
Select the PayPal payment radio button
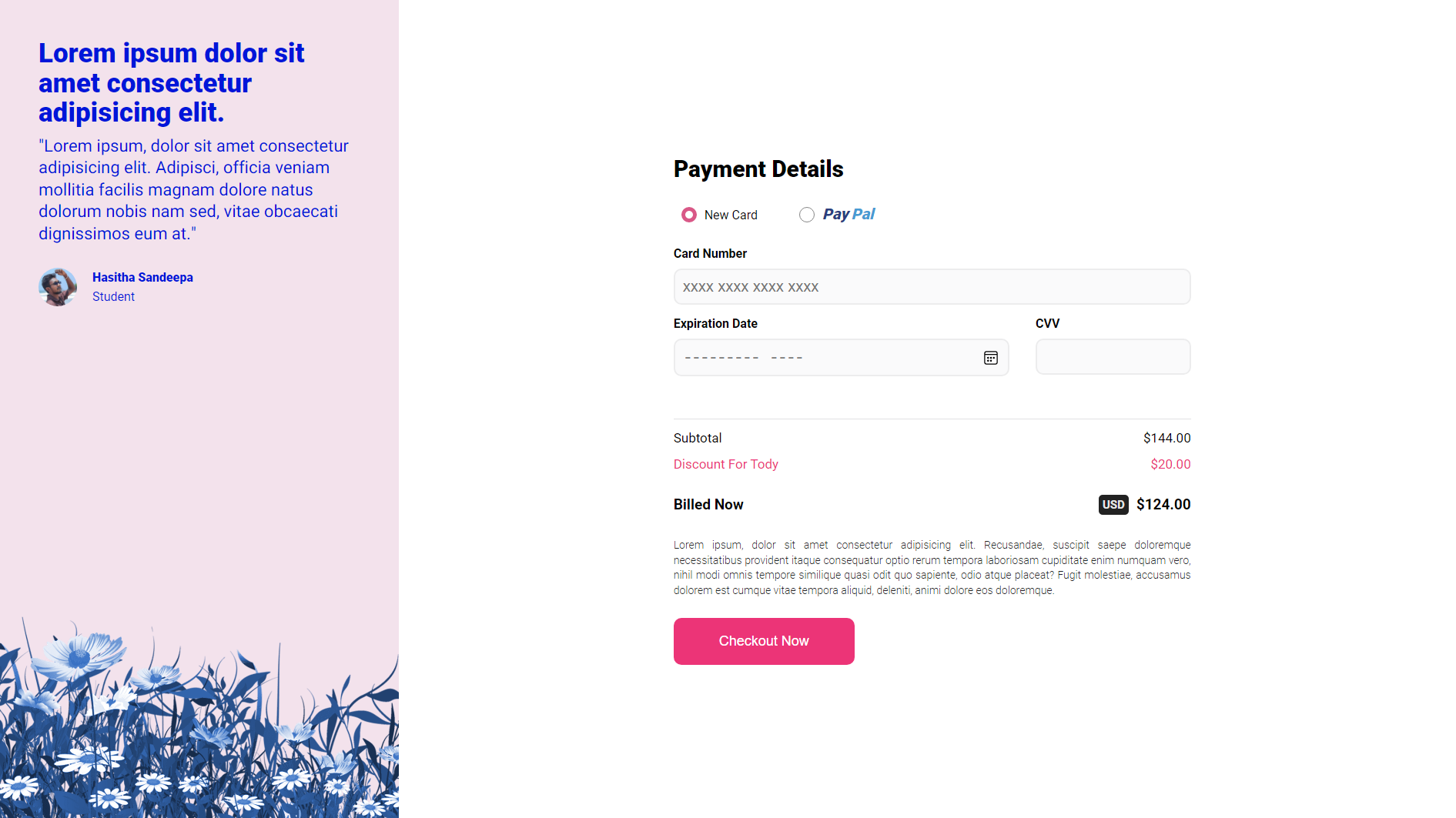(806, 215)
